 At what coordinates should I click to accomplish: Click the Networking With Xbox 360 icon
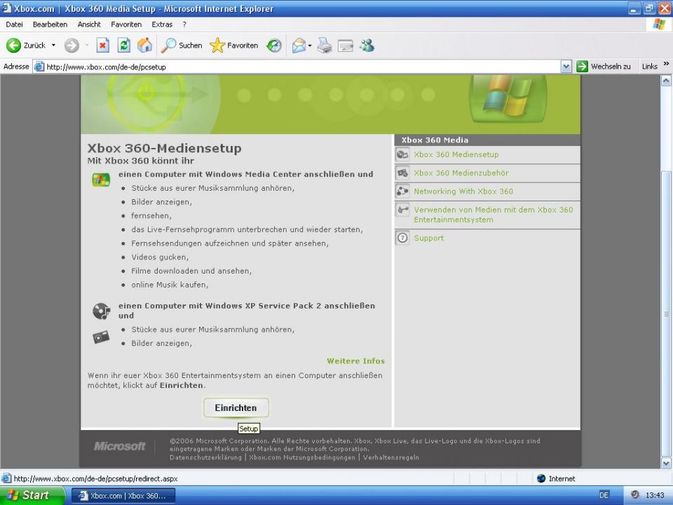(x=403, y=191)
